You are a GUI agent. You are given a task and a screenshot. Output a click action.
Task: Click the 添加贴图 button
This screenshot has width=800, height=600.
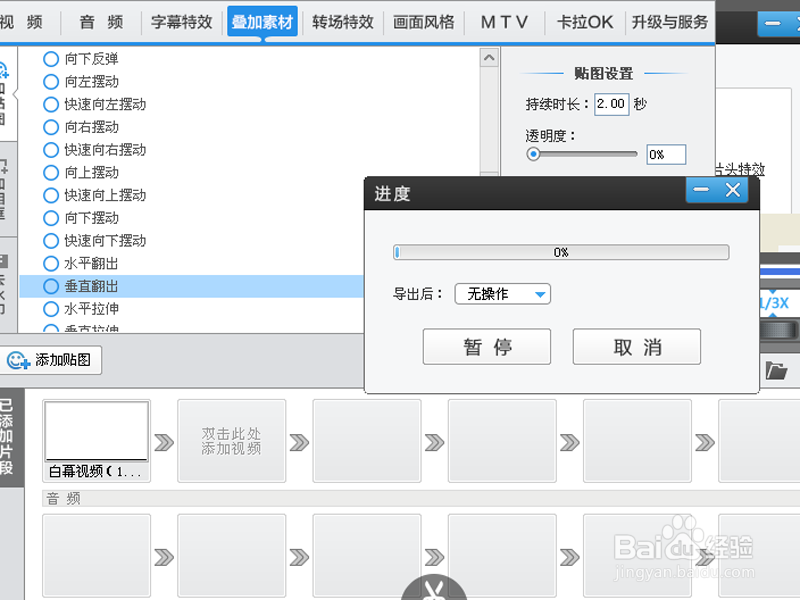49,360
